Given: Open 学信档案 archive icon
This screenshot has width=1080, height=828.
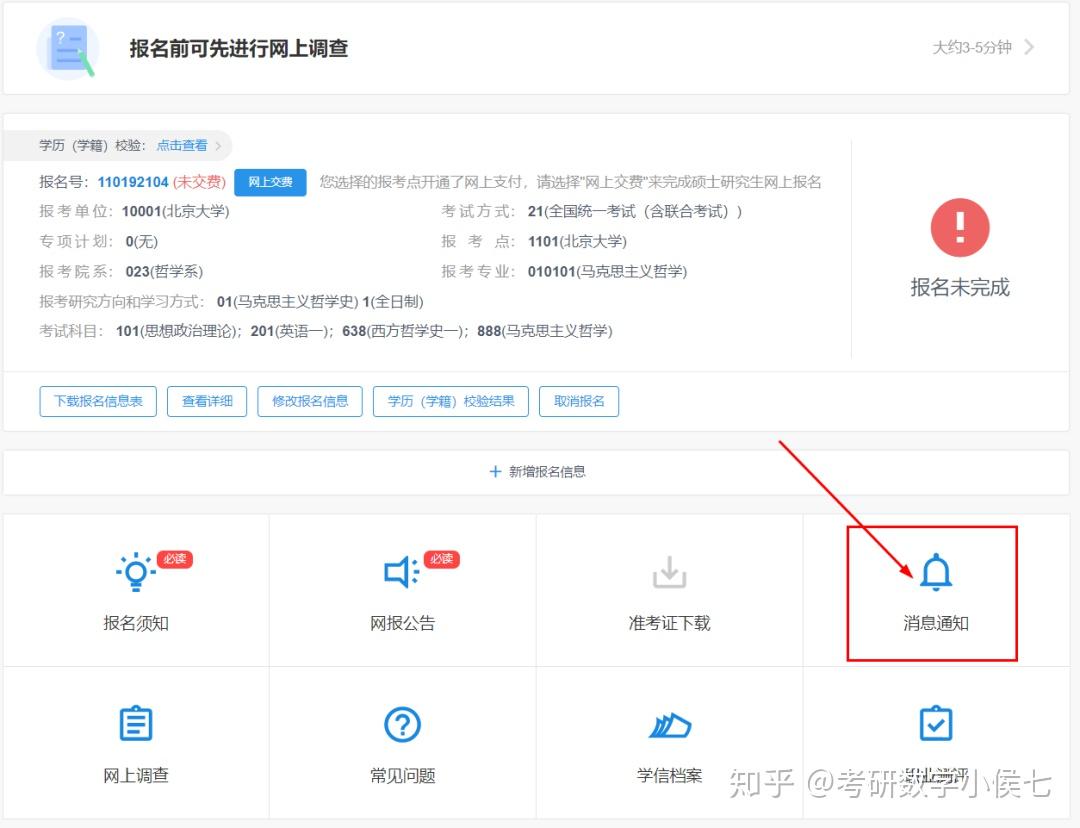Looking at the screenshot, I should pos(669,723).
